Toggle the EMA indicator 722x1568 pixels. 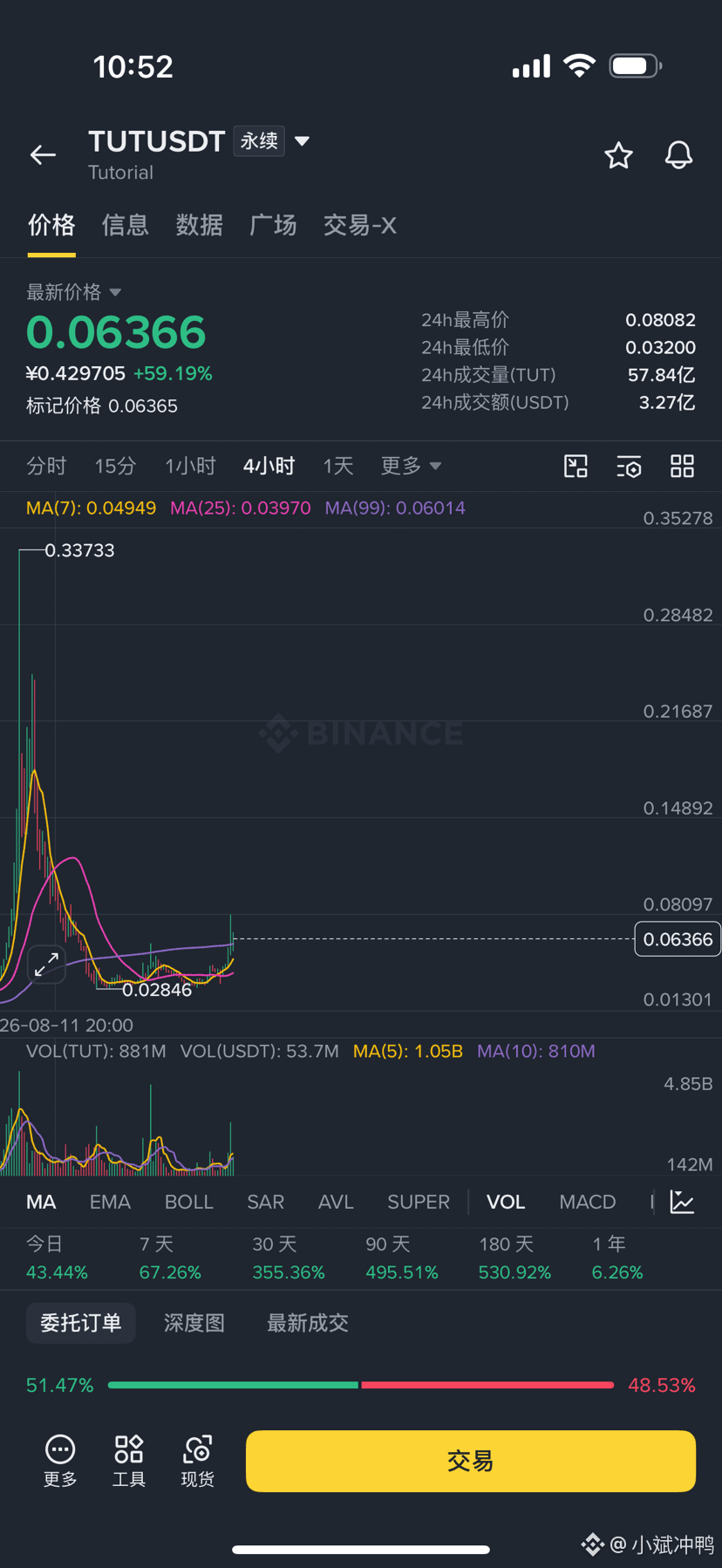tap(110, 1202)
